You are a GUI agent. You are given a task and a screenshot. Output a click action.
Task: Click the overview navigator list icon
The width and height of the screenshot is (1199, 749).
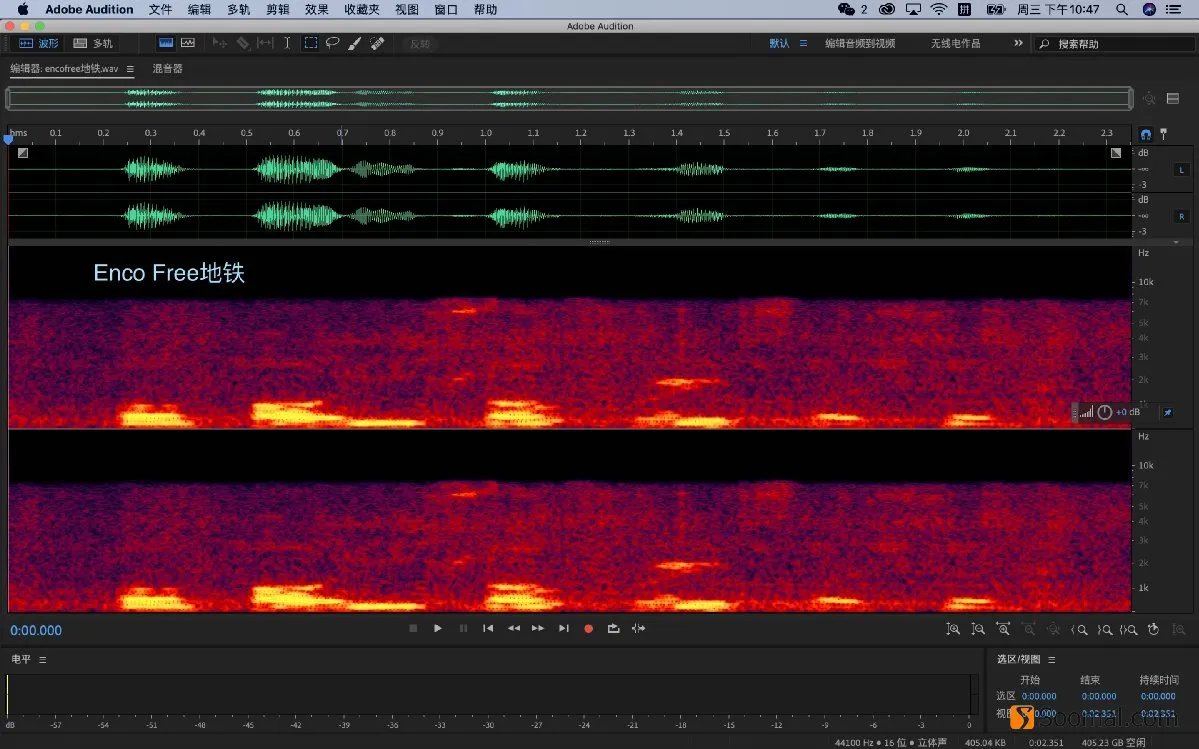tap(1173, 98)
